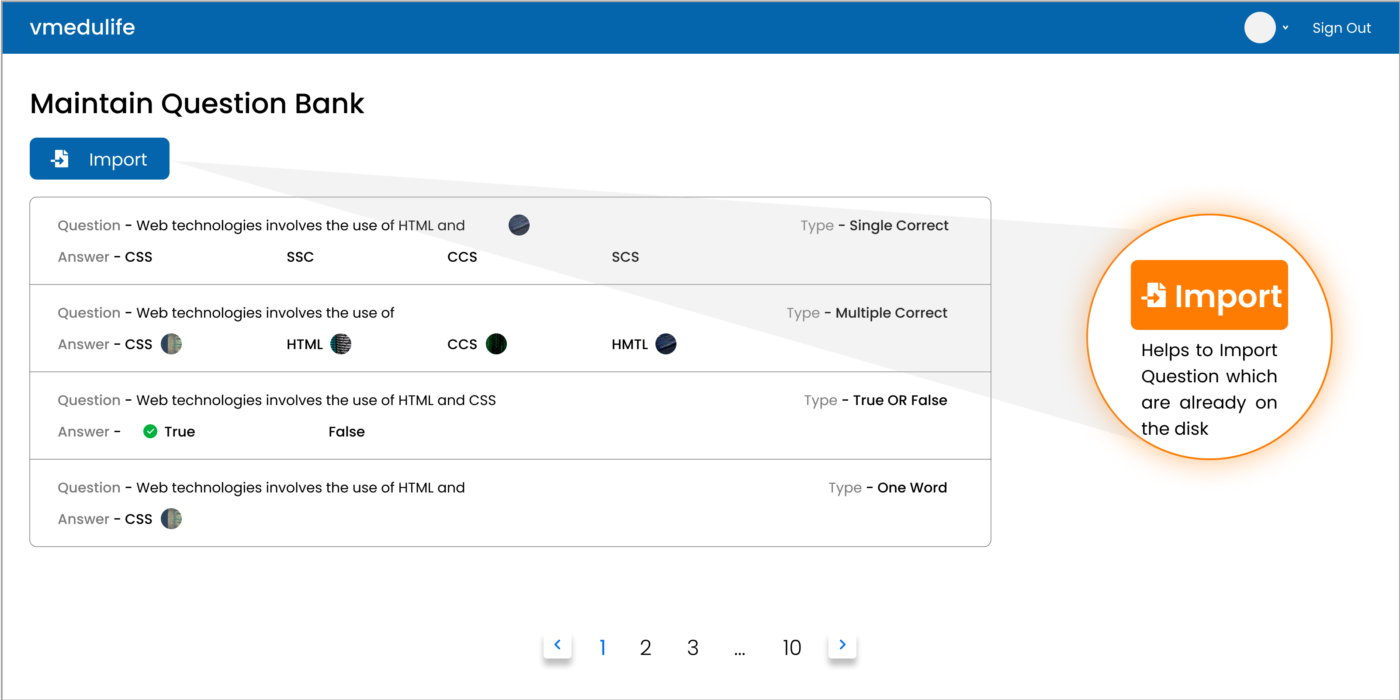The image size is (1400, 700).
Task: Click the vmedulife logo in the header
Action: point(82,28)
